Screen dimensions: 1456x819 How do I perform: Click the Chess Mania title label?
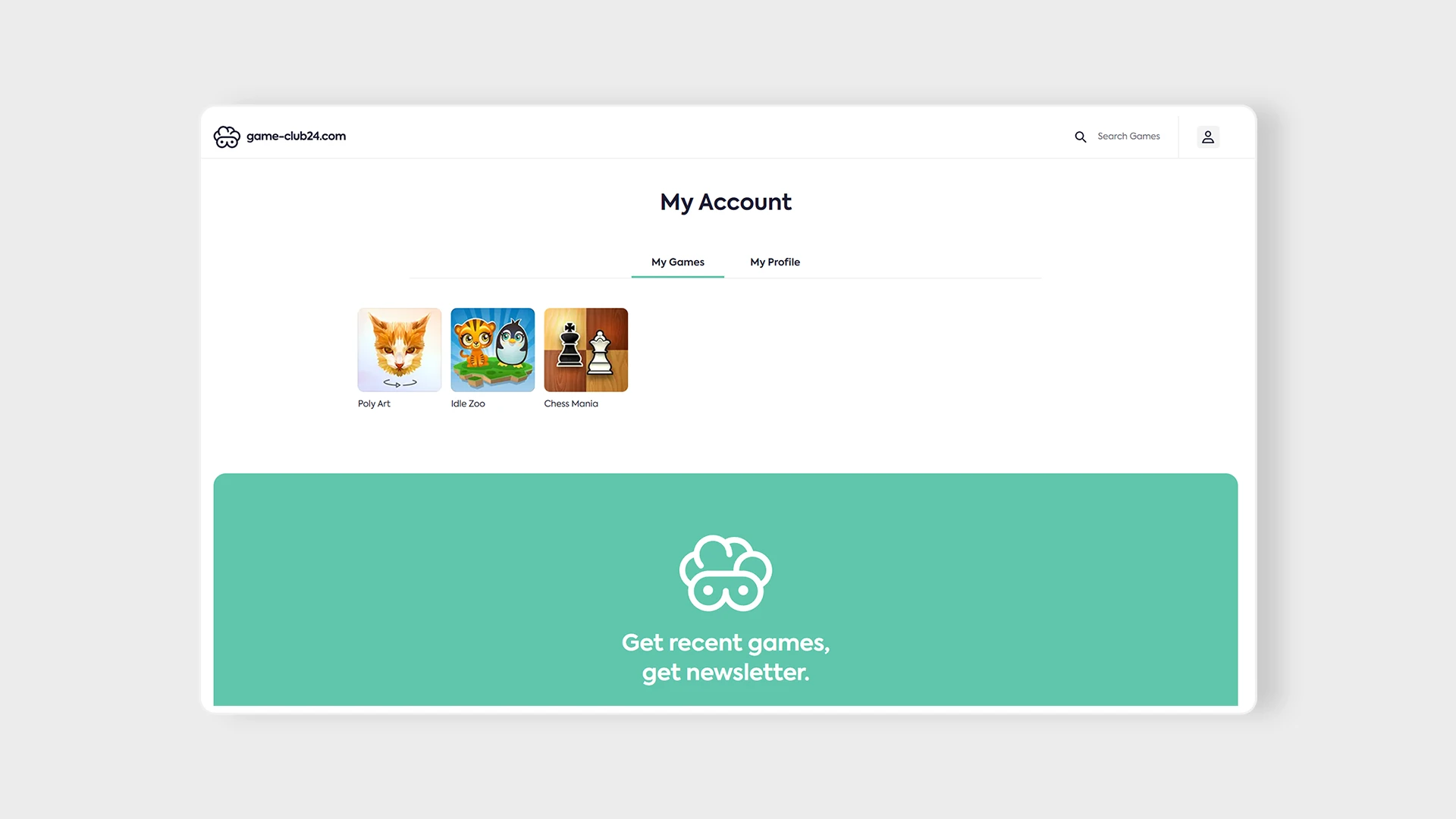[571, 403]
